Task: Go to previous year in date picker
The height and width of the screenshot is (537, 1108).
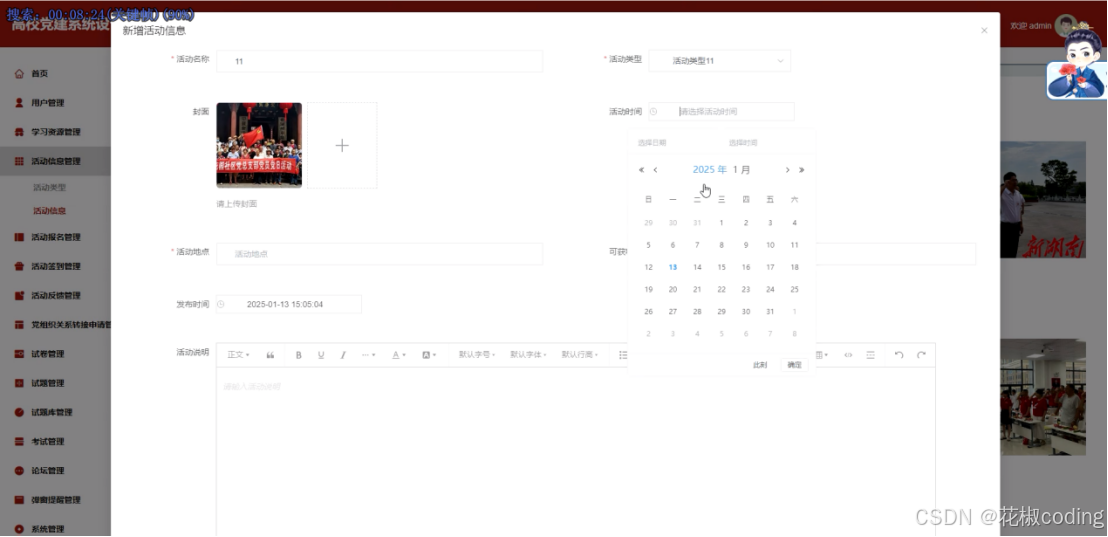Action: point(642,170)
